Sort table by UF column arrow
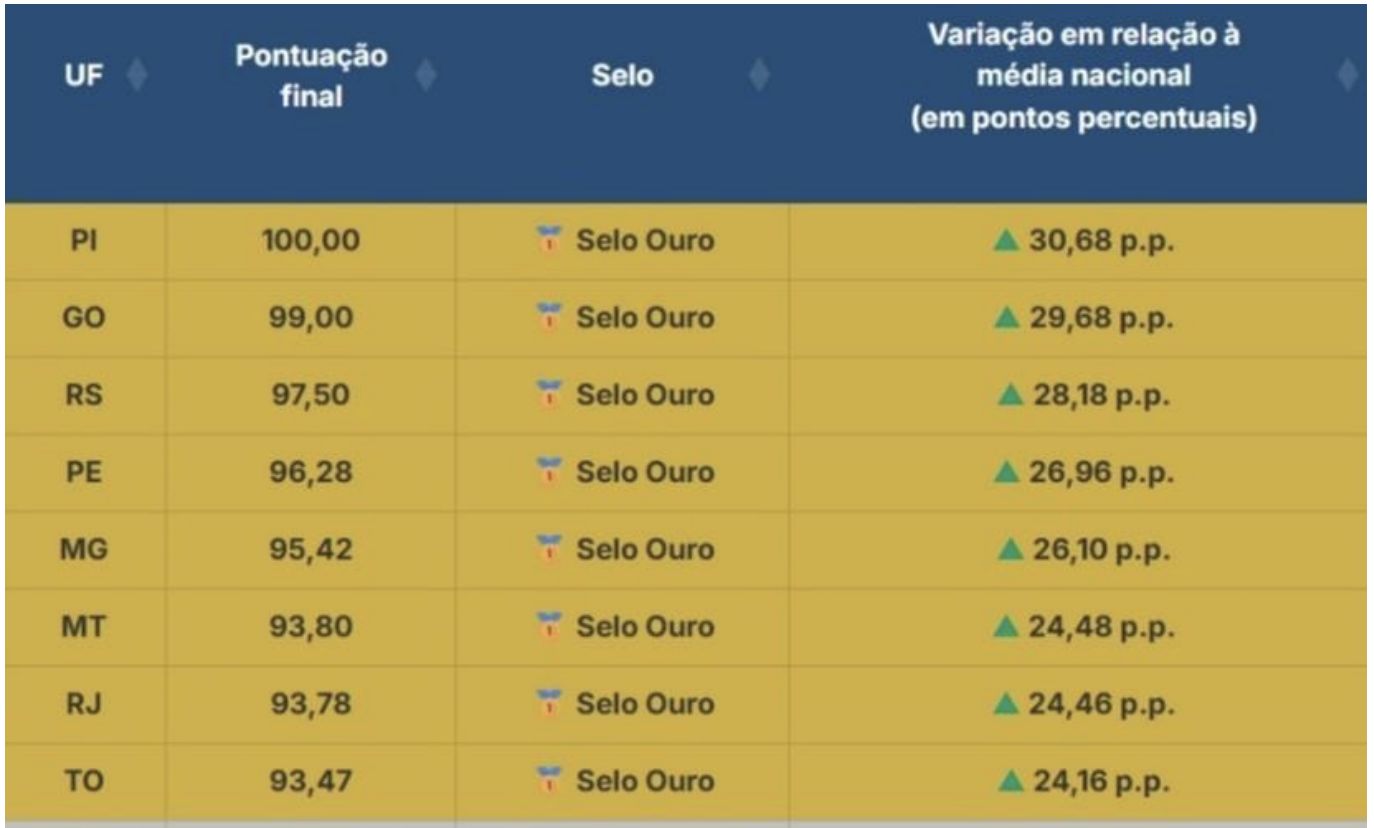 pyautogui.click(x=138, y=76)
